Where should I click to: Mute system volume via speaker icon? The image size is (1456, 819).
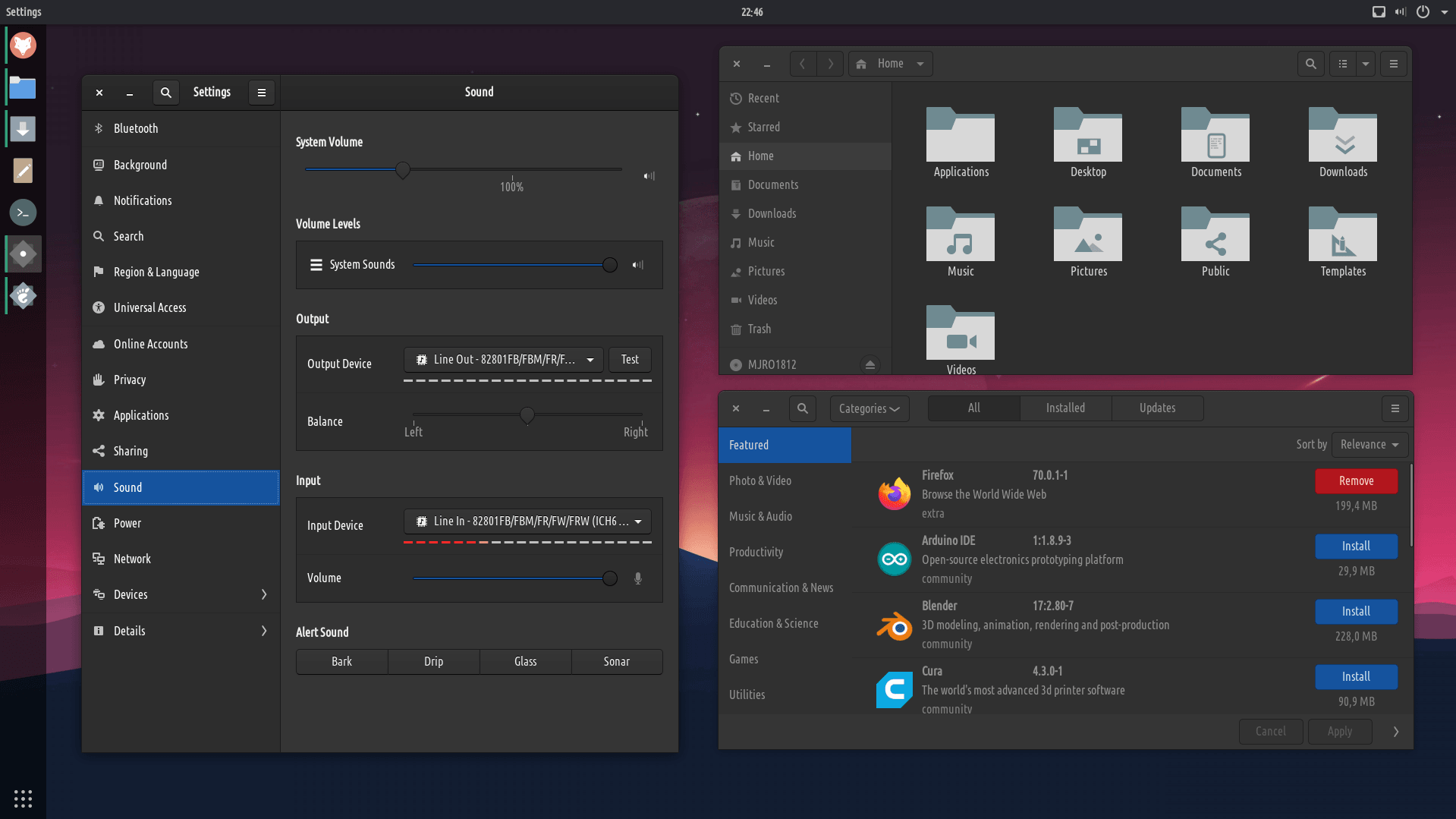click(649, 176)
